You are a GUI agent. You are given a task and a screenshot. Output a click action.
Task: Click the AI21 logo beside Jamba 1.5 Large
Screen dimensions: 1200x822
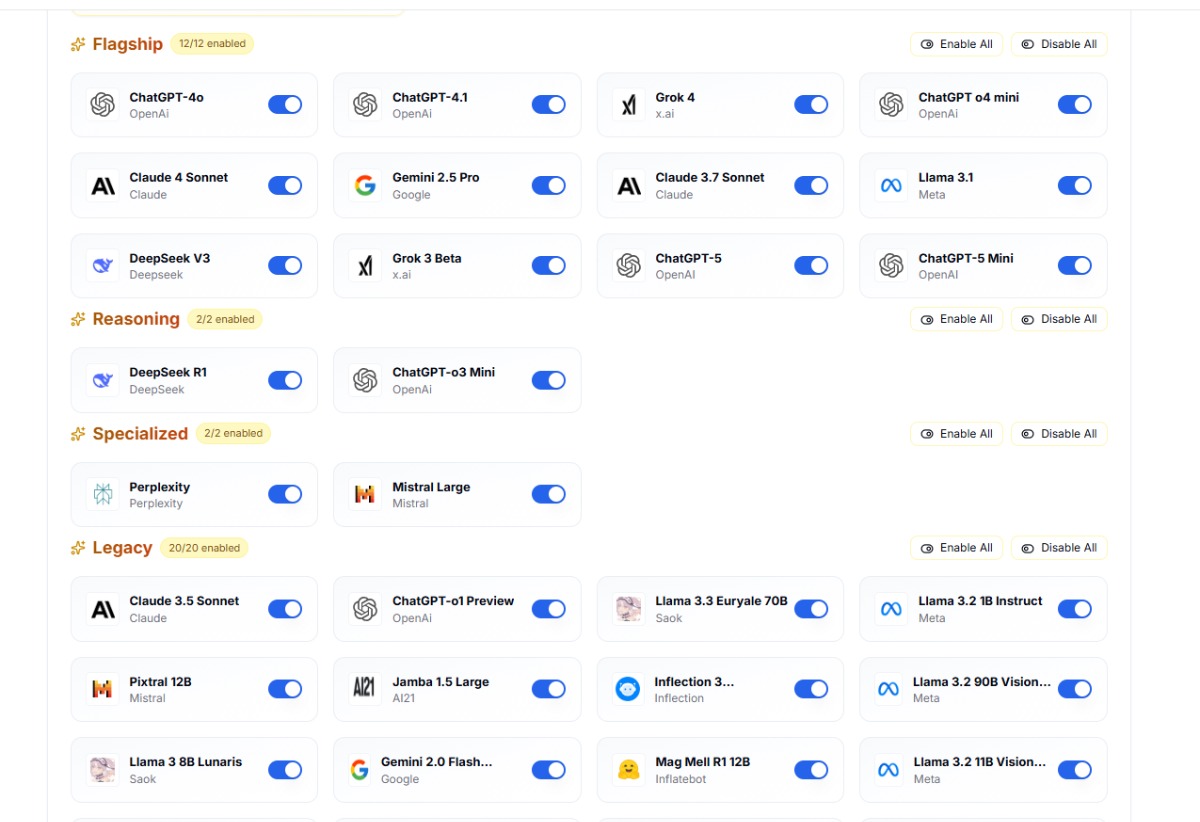pyautogui.click(x=365, y=689)
